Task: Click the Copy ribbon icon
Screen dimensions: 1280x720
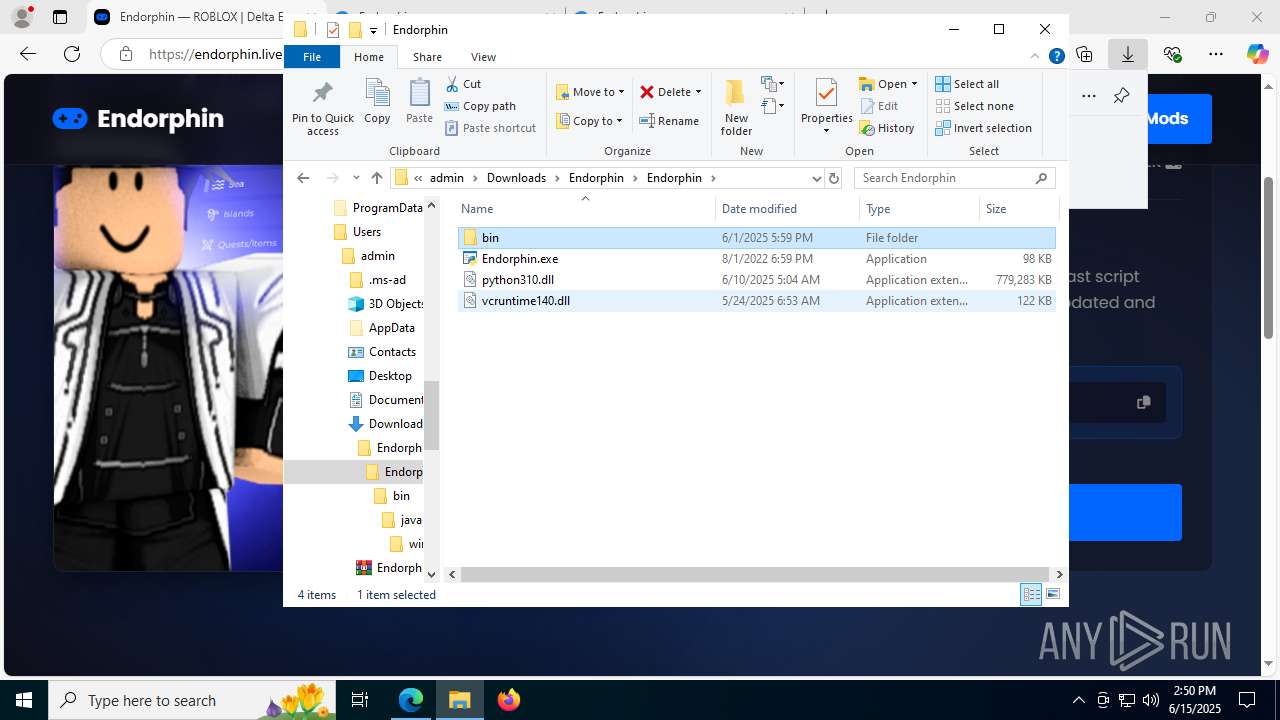Action: pos(377,101)
